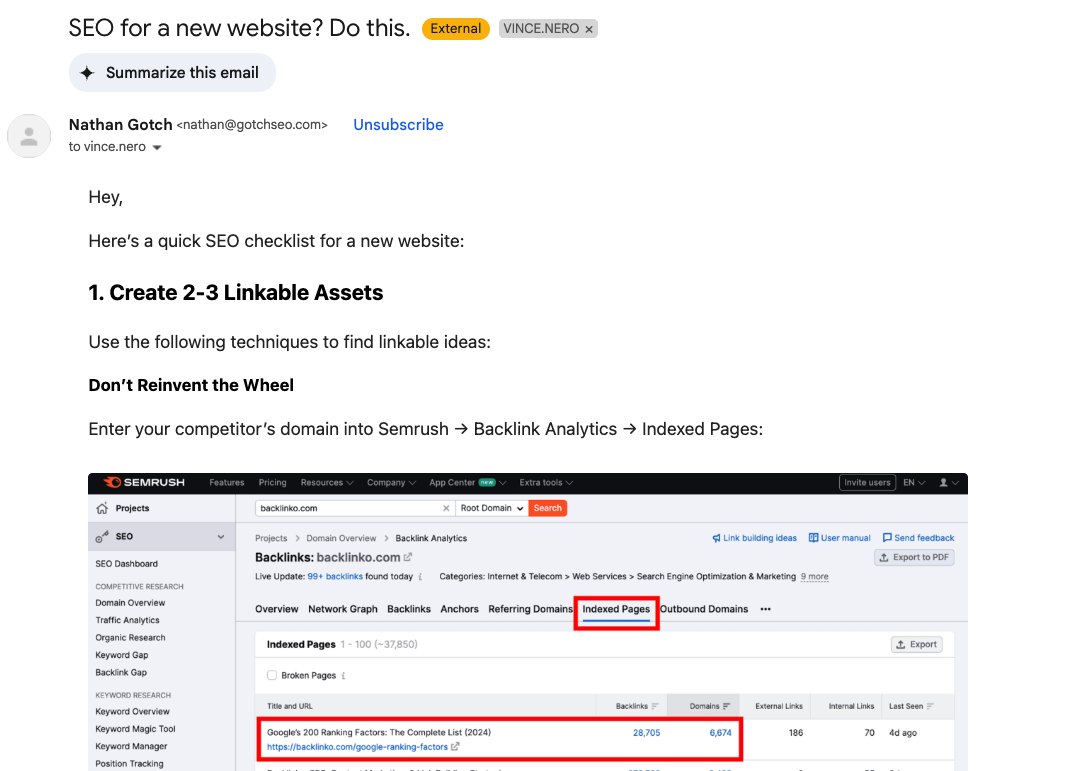Open Traffic Analytics in the sidebar
The width and height of the screenshot is (1075, 771).
[x=128, y=620]
